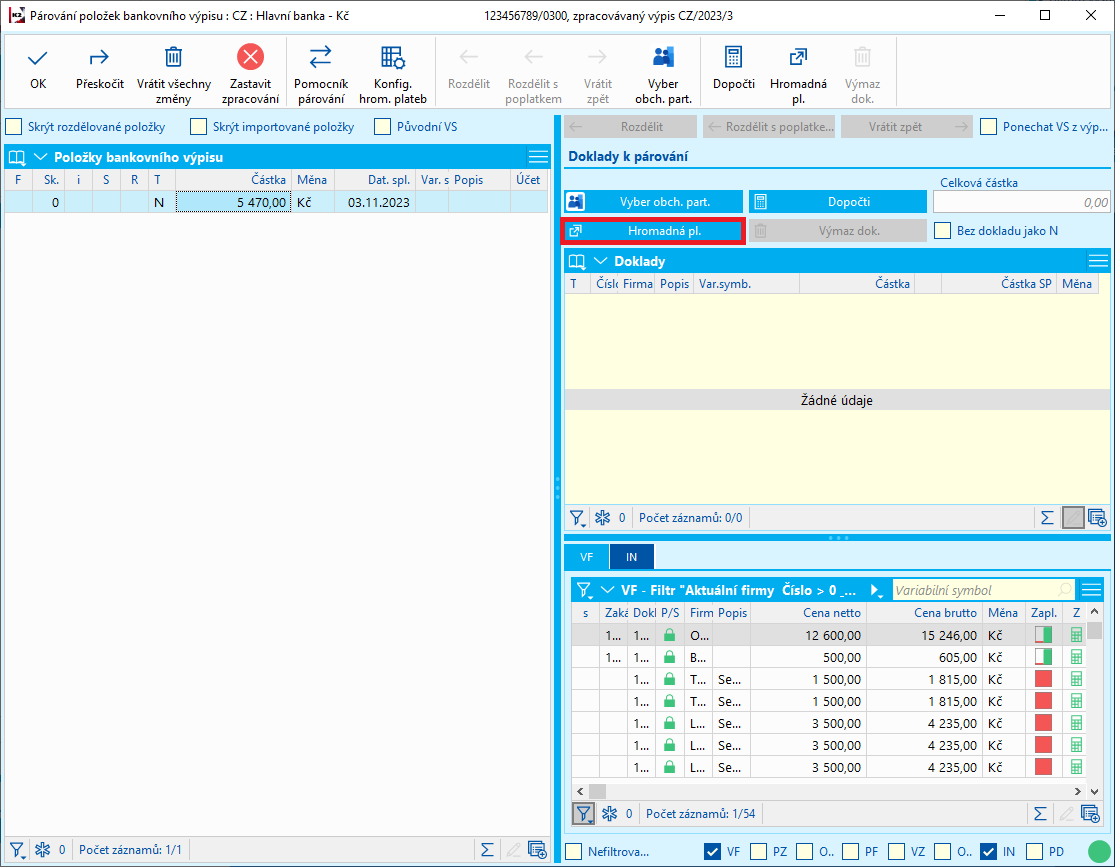Enable Skrýt rozdělované položky checkbox

[14, 127]
